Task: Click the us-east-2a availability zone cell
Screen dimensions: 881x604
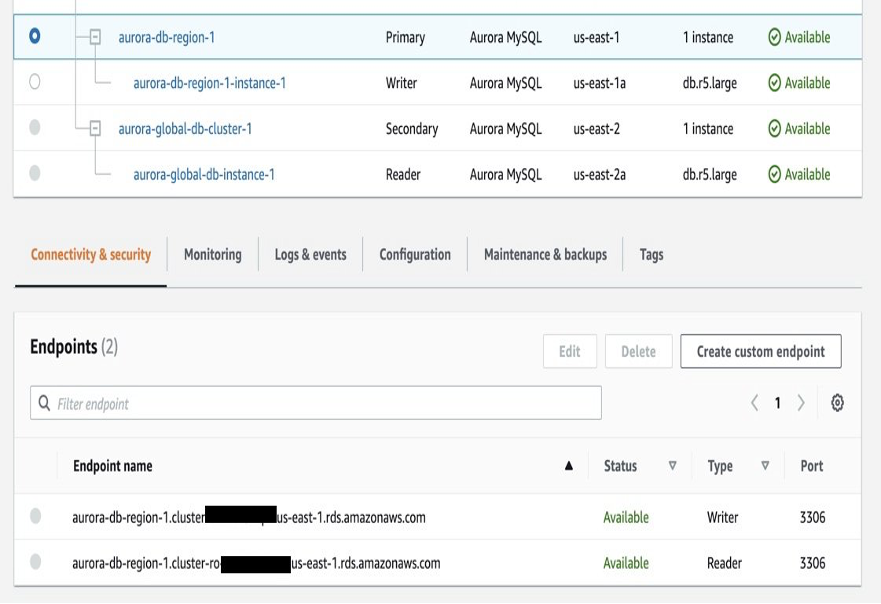Action: click(x=600, y=175)
